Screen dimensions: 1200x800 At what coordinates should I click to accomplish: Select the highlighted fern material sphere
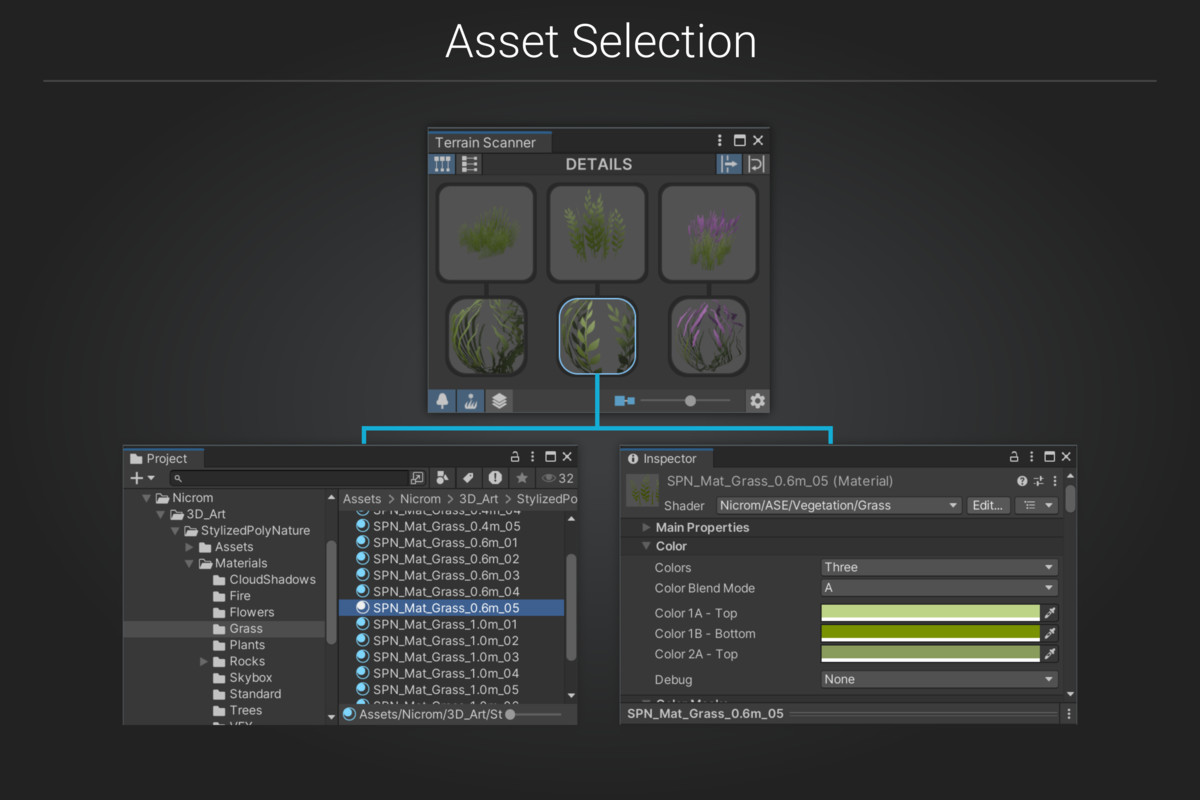(x=597, y=336)
